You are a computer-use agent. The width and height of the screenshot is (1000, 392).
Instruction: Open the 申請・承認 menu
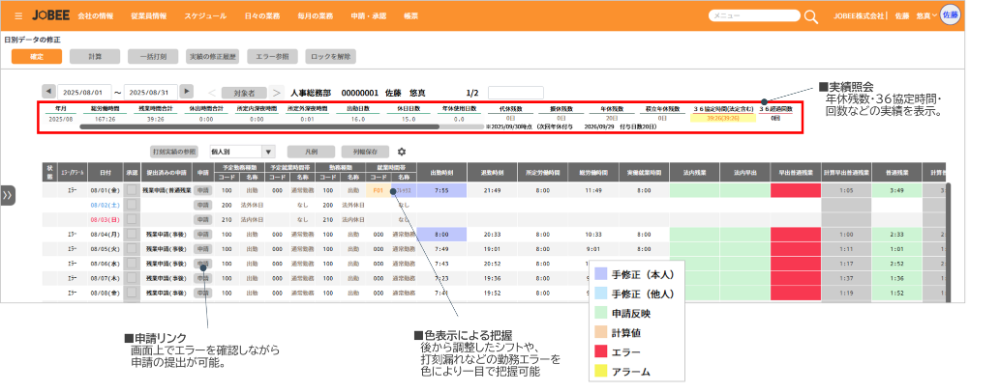[369, 16]
